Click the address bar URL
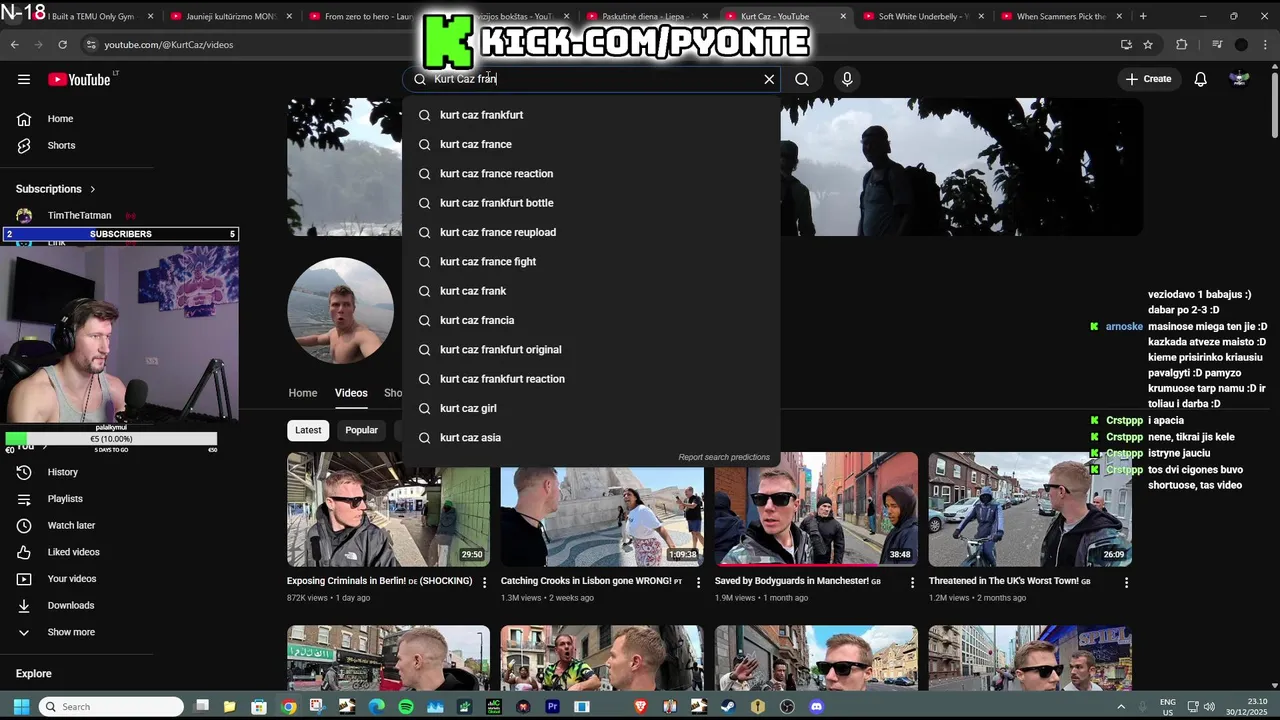 coord(169,45)
